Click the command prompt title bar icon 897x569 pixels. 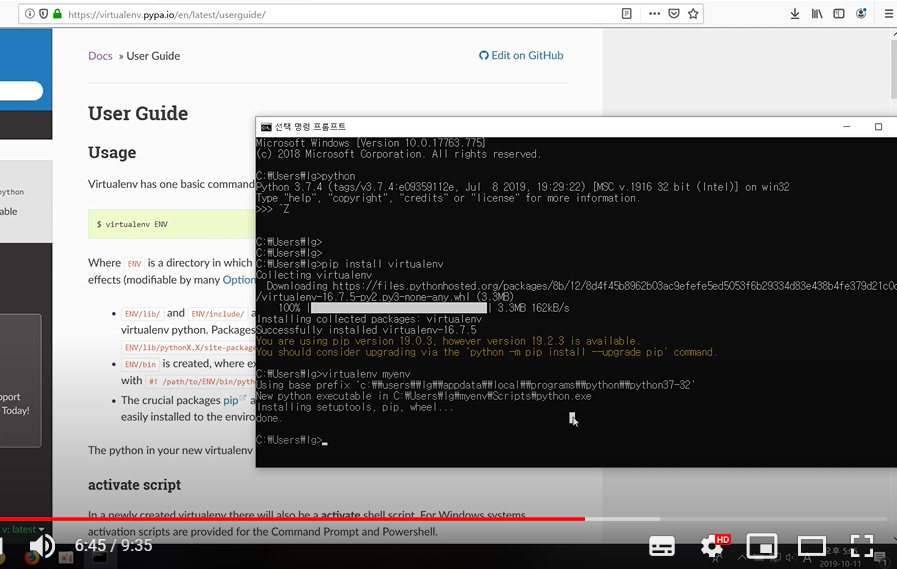pyautogui.click(x=266, y=127)
